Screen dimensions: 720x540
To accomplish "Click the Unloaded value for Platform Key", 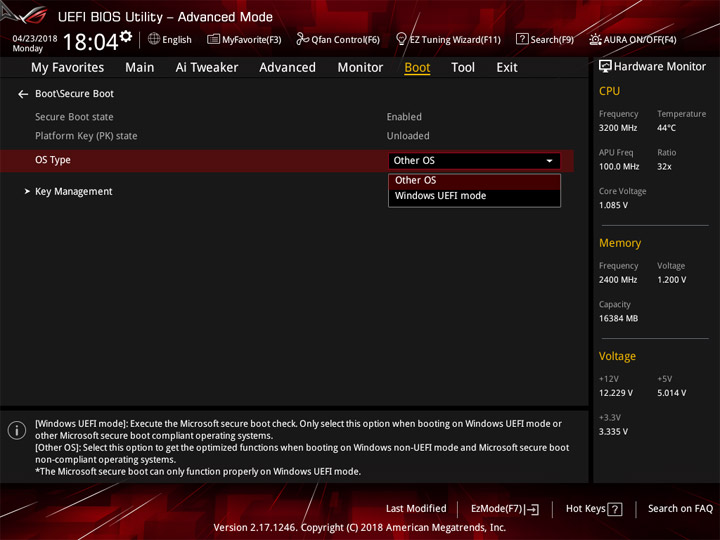I will [408, 136].
